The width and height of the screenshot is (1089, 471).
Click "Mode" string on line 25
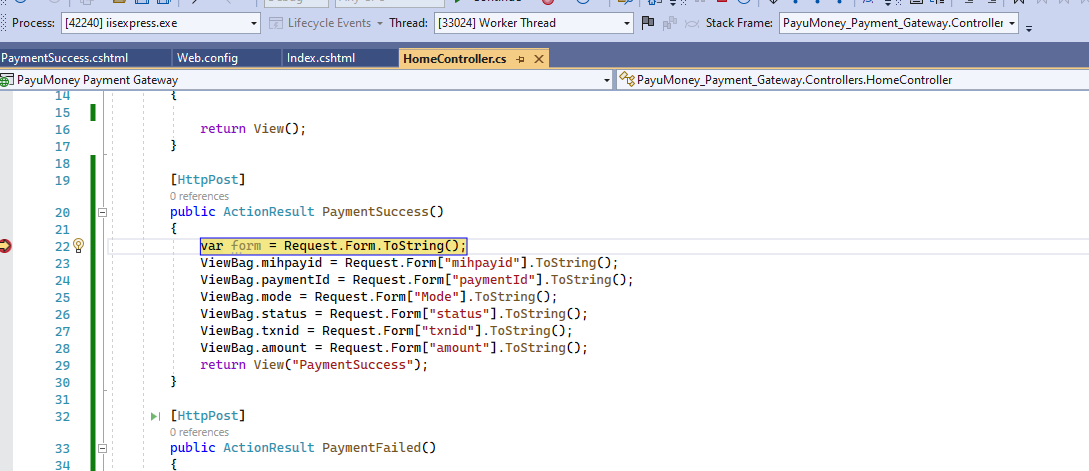[439, 297]
